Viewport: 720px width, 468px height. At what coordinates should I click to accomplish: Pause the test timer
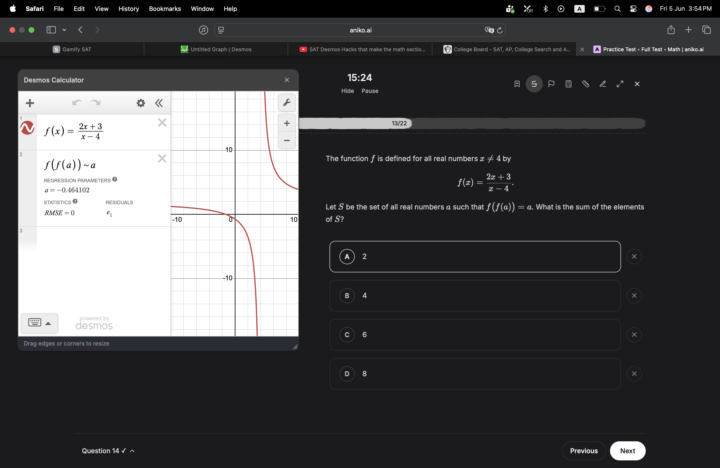pyautogui.click(x=370, y=91)
